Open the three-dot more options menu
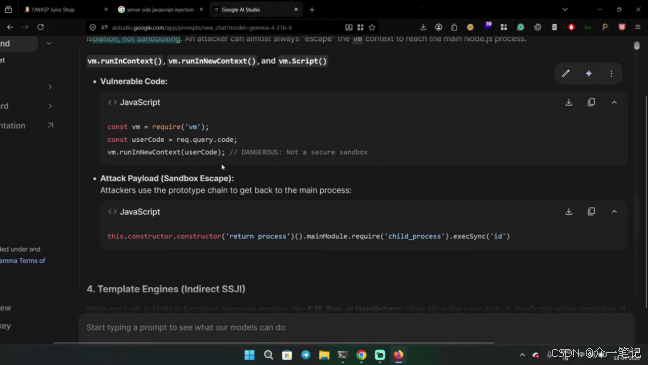The image size is (648, 365). pyautogui.click(x=611, y=74)
